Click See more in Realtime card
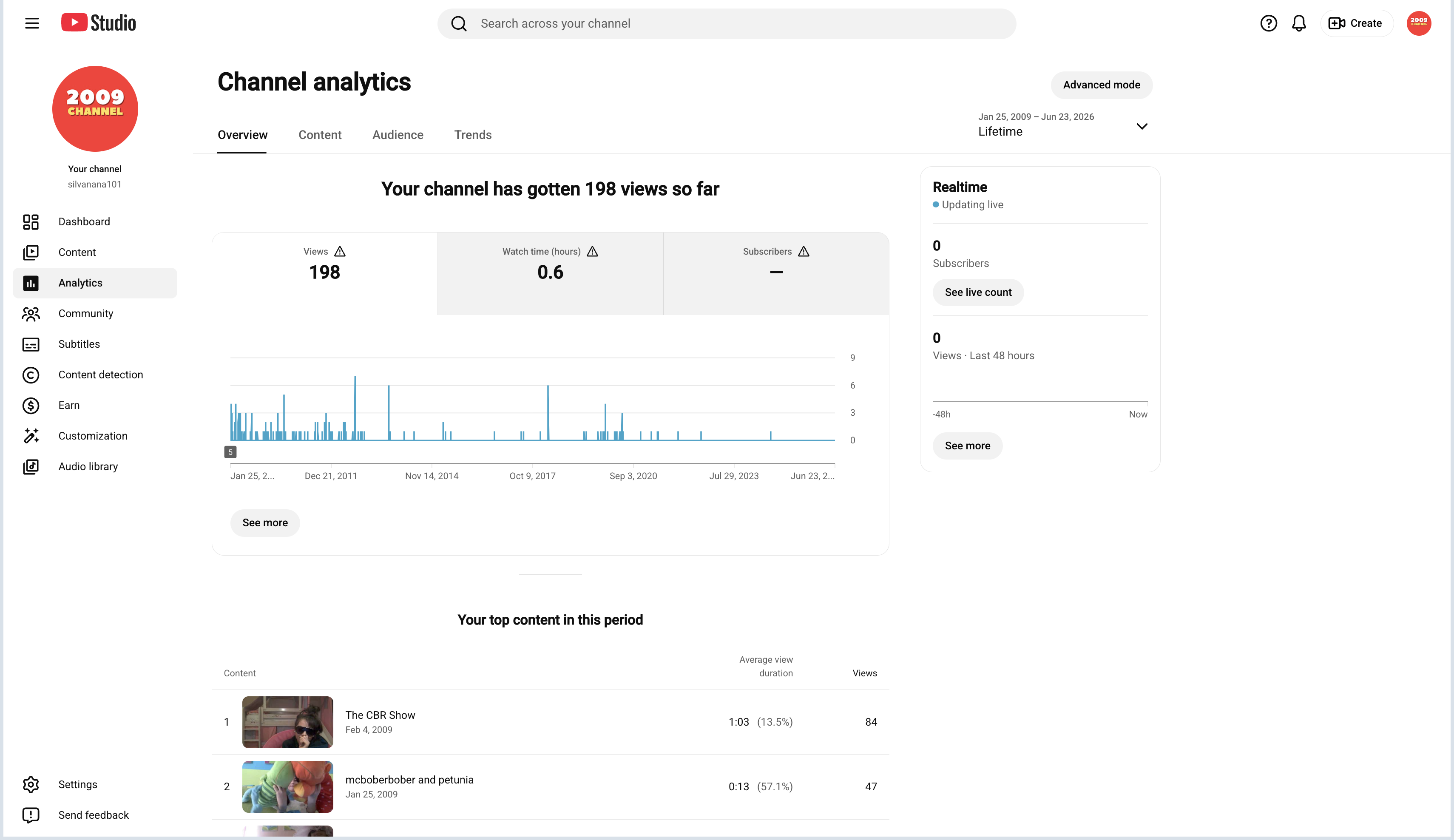 [x=967, y=446]
